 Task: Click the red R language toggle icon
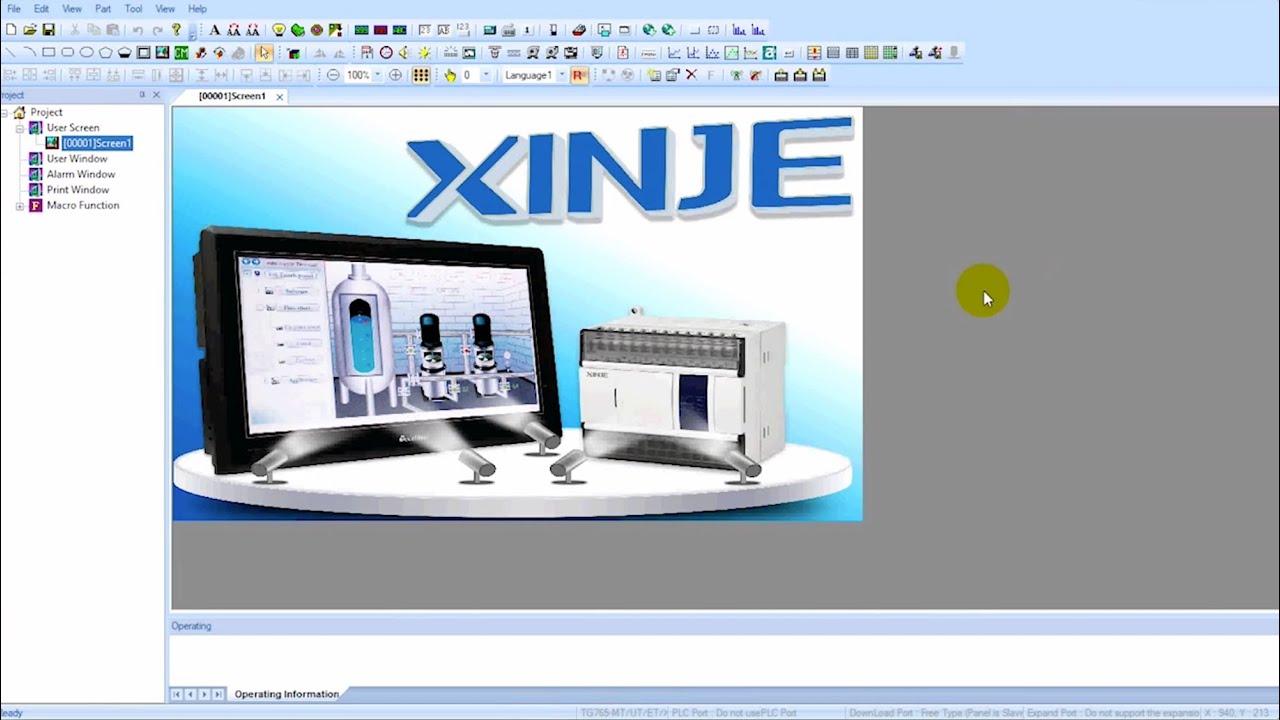point(578,75)
